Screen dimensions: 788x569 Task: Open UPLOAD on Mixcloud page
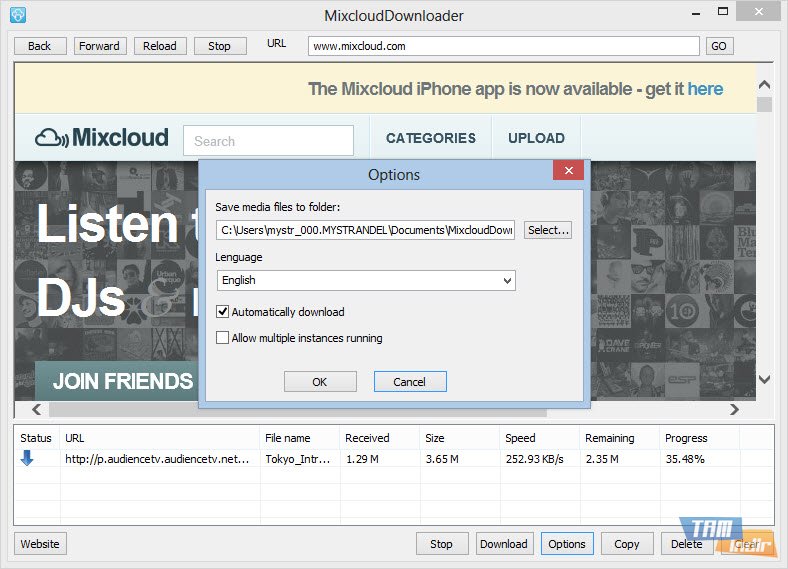pyautogui.click(x=536, y=138)
